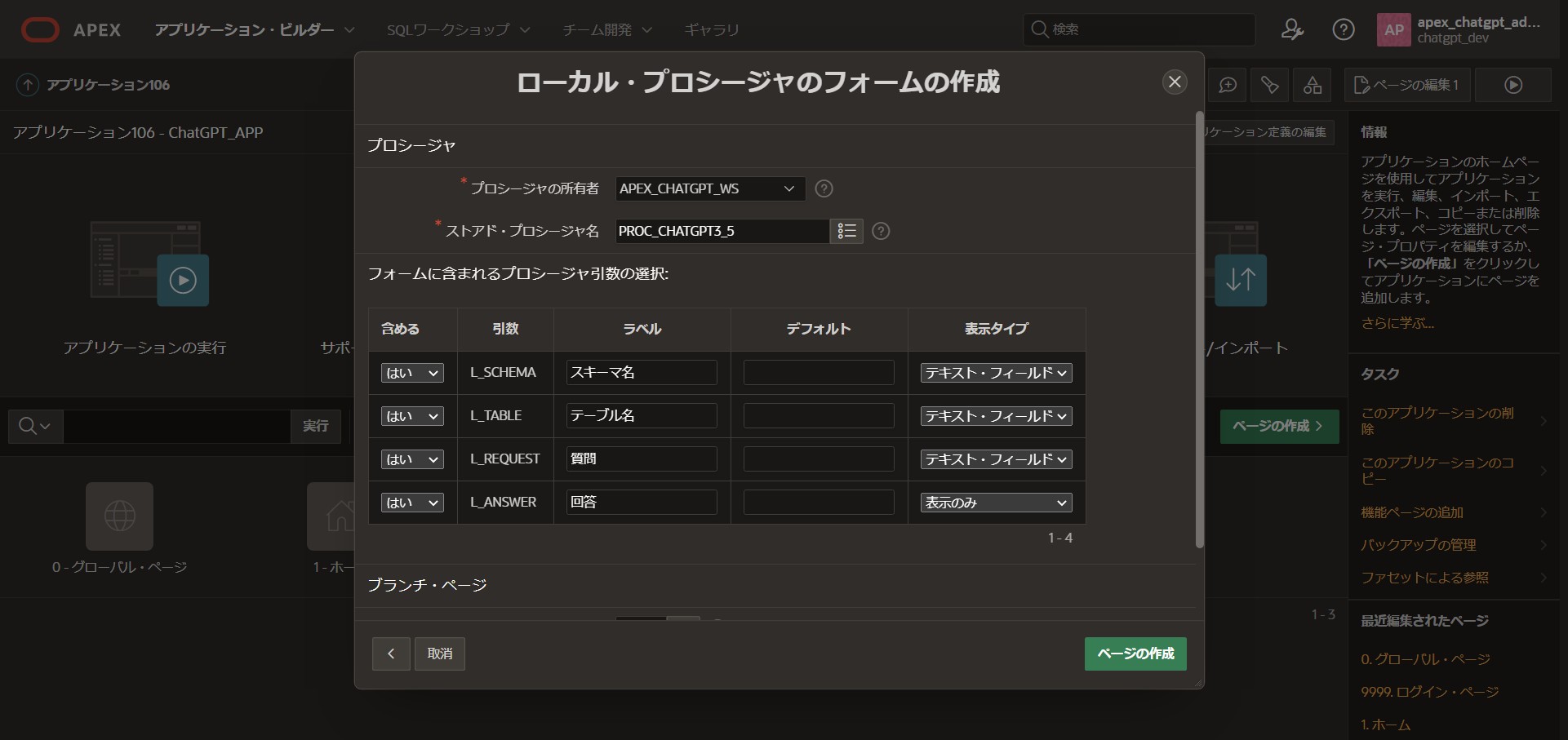Click the 取消 cancel button
The height and width of the screenshot is (740, 1568).
440,654
